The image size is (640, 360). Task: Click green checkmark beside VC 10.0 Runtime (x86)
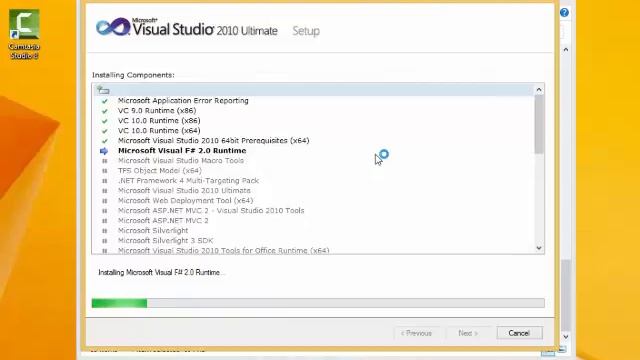pos(105,121)
